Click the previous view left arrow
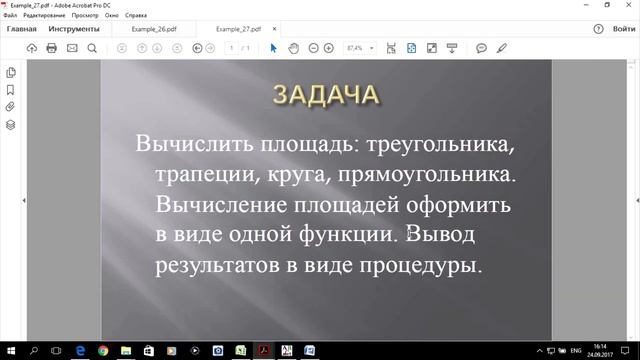The image size is (640, 360). pyautogui.click(x=197, y=48)
